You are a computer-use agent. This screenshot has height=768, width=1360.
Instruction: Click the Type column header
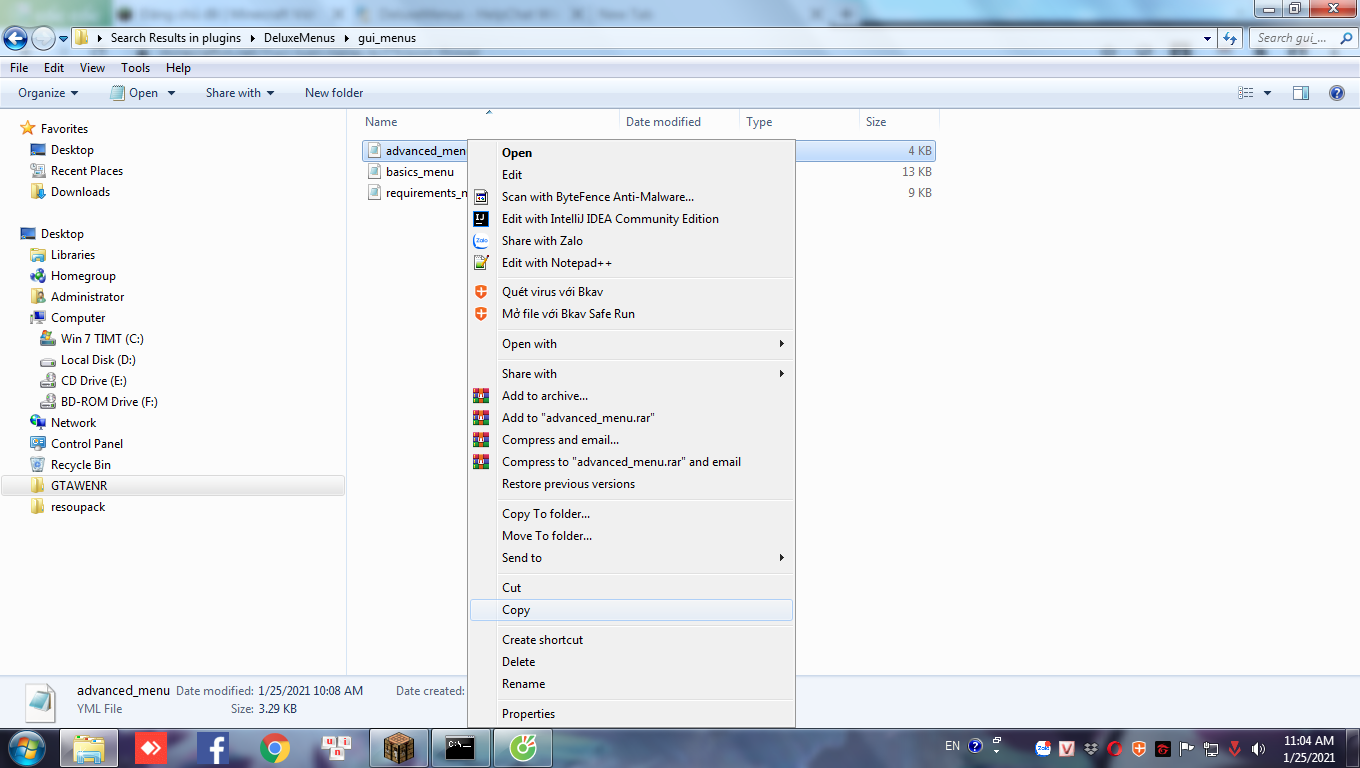tap(800, 122)
